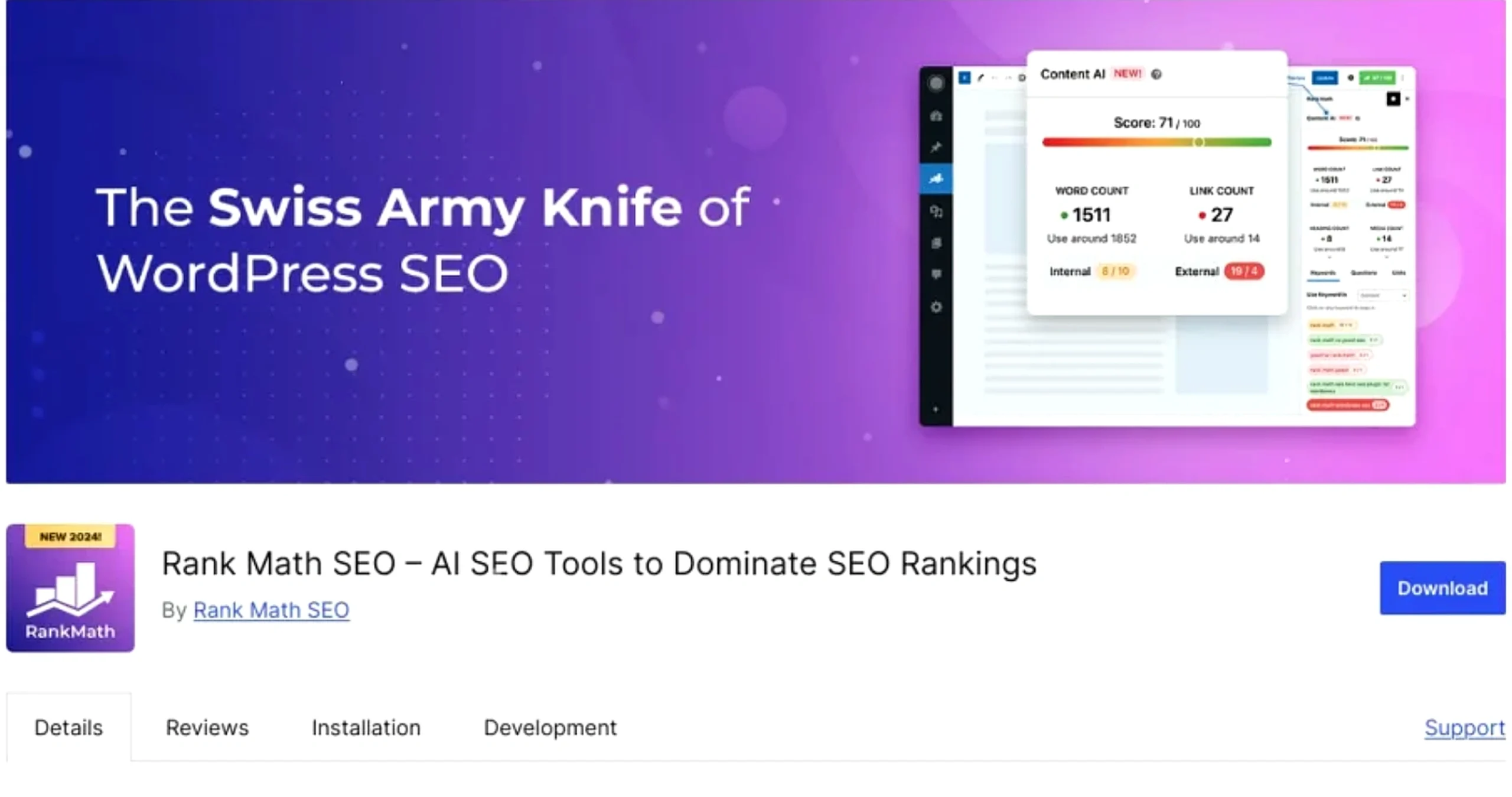
Task: Click the WORD COUNT value 1511
Action: (x=1091, y=215)
